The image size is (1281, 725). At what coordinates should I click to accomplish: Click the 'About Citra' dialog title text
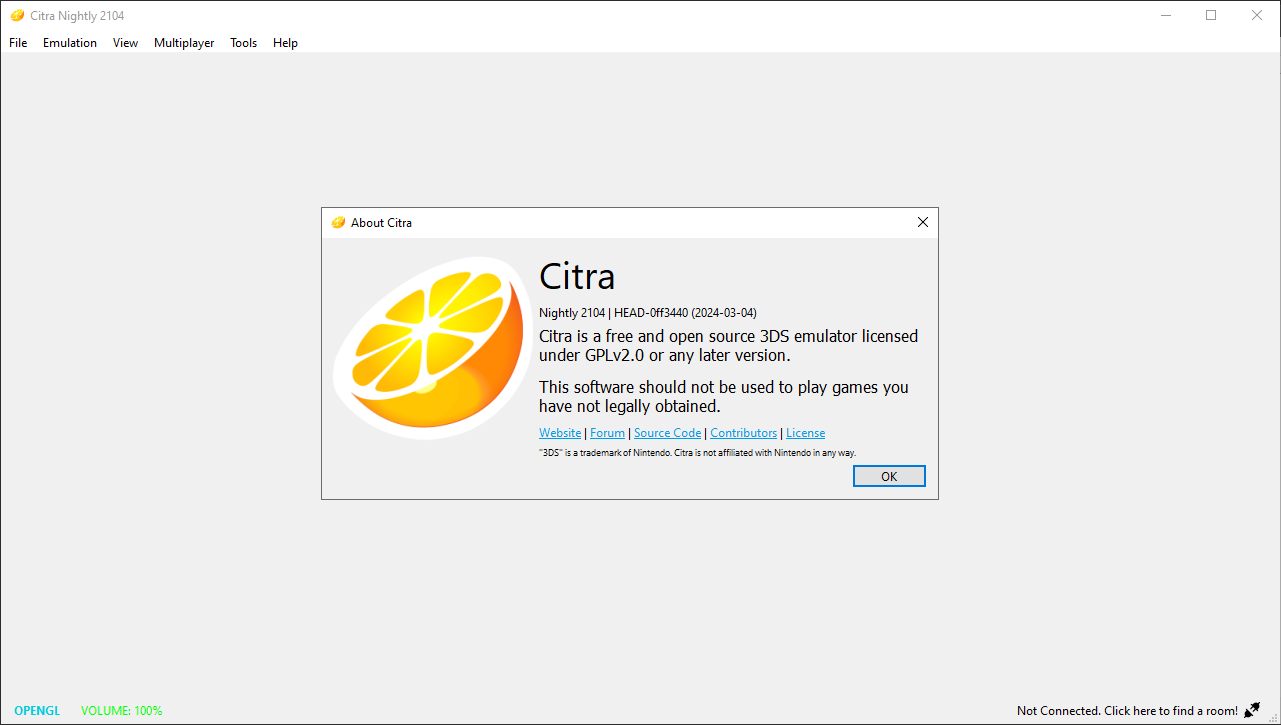[381, 223]
